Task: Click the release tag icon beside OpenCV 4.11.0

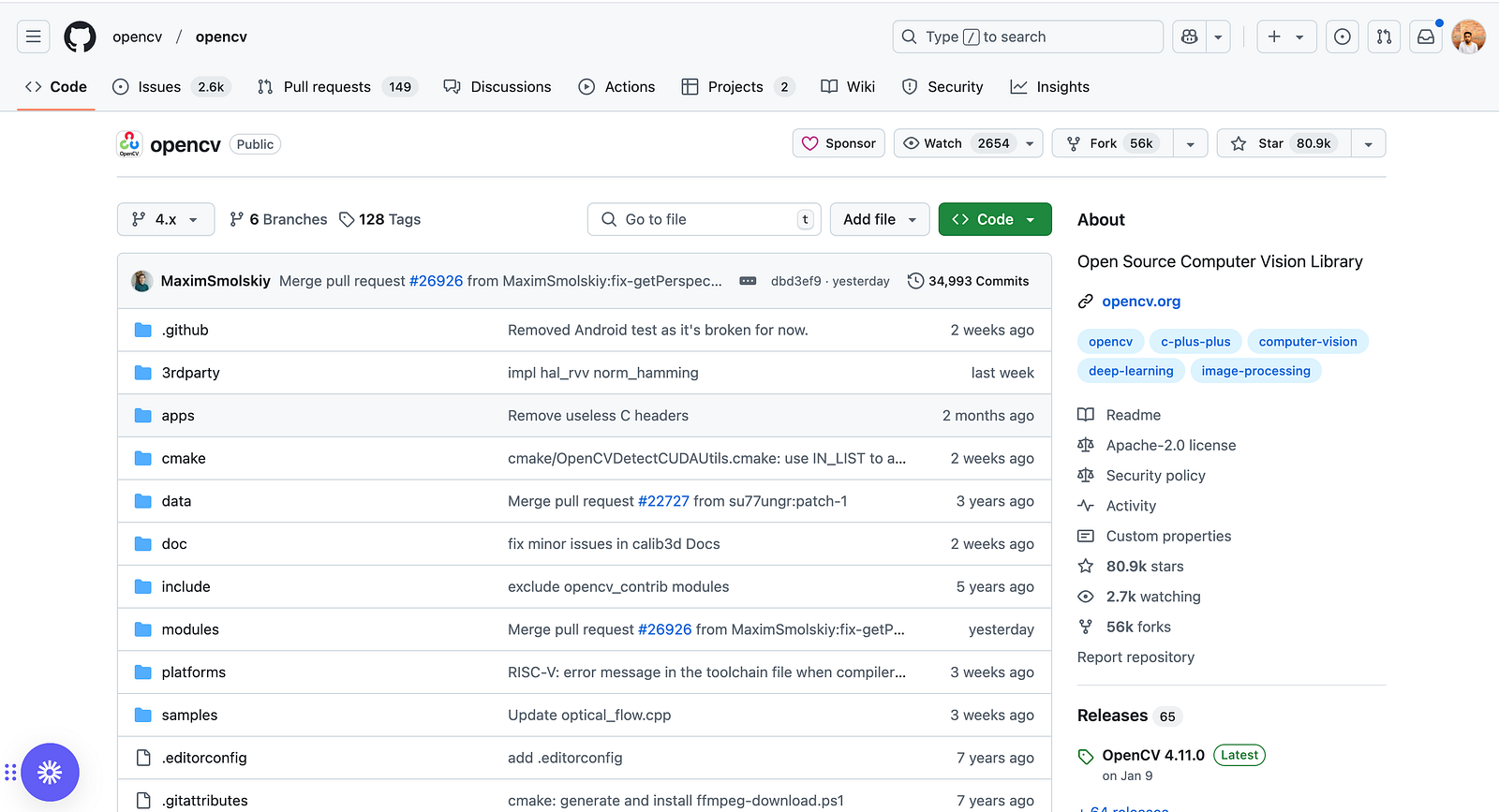Action: (1086, 756)
